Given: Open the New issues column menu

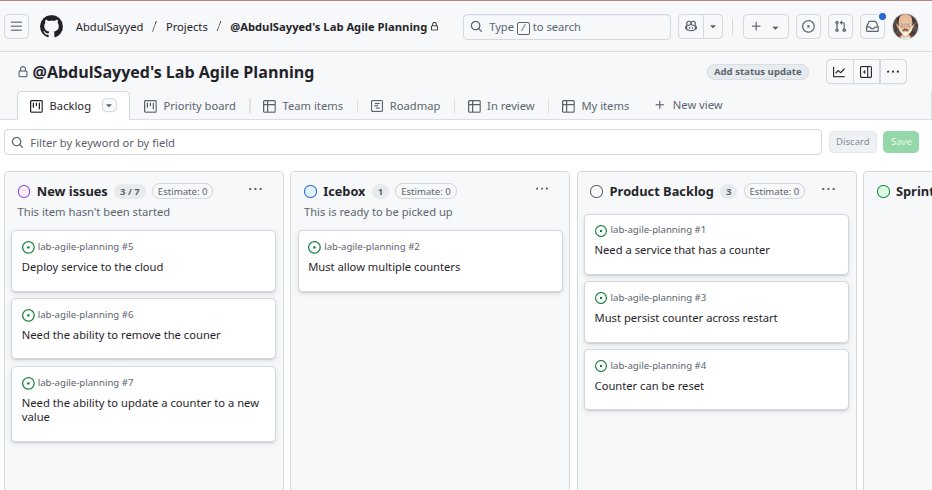Looking at the screenshot, I should coord(256,190).
